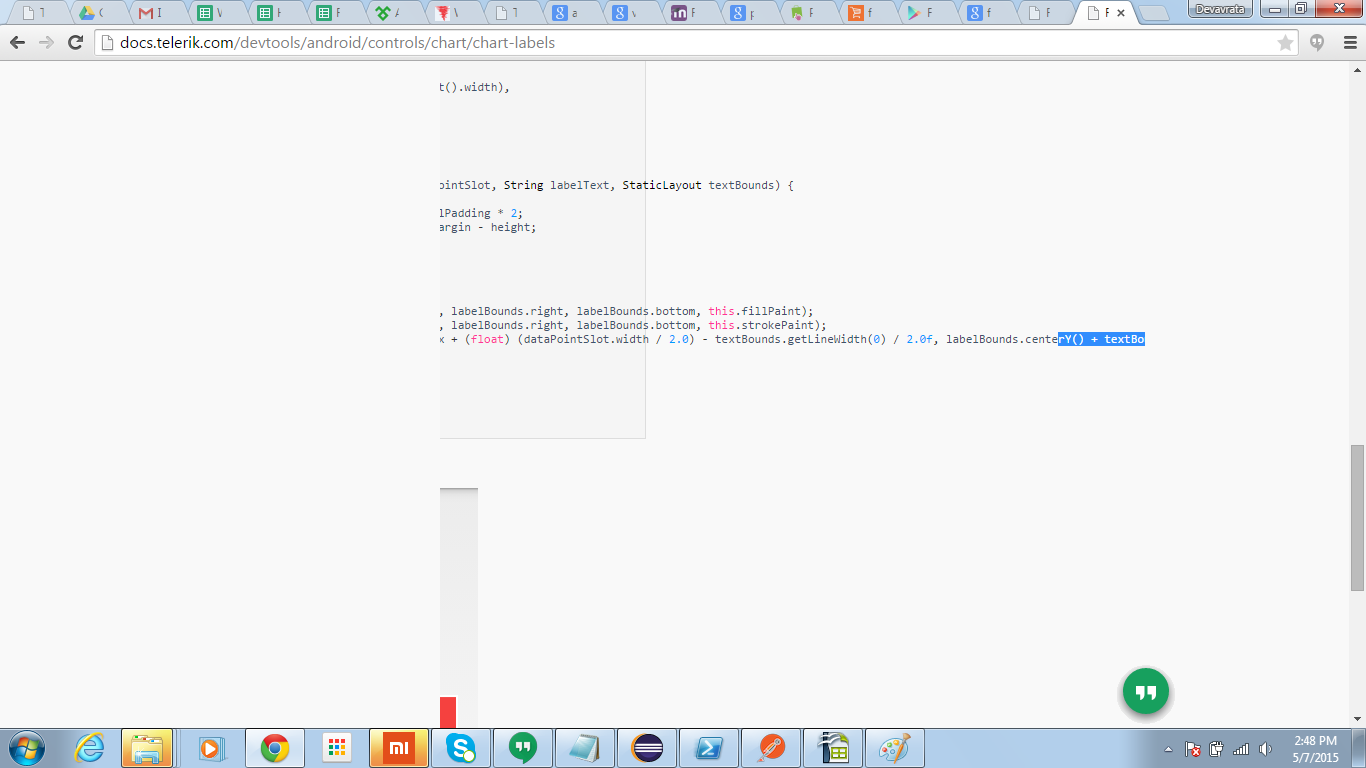Image resolution: width=1366 pixels, height=768 pixels.
Task: Open a new browser tab
Action: pyautogui.click(x=1154, y=14)
